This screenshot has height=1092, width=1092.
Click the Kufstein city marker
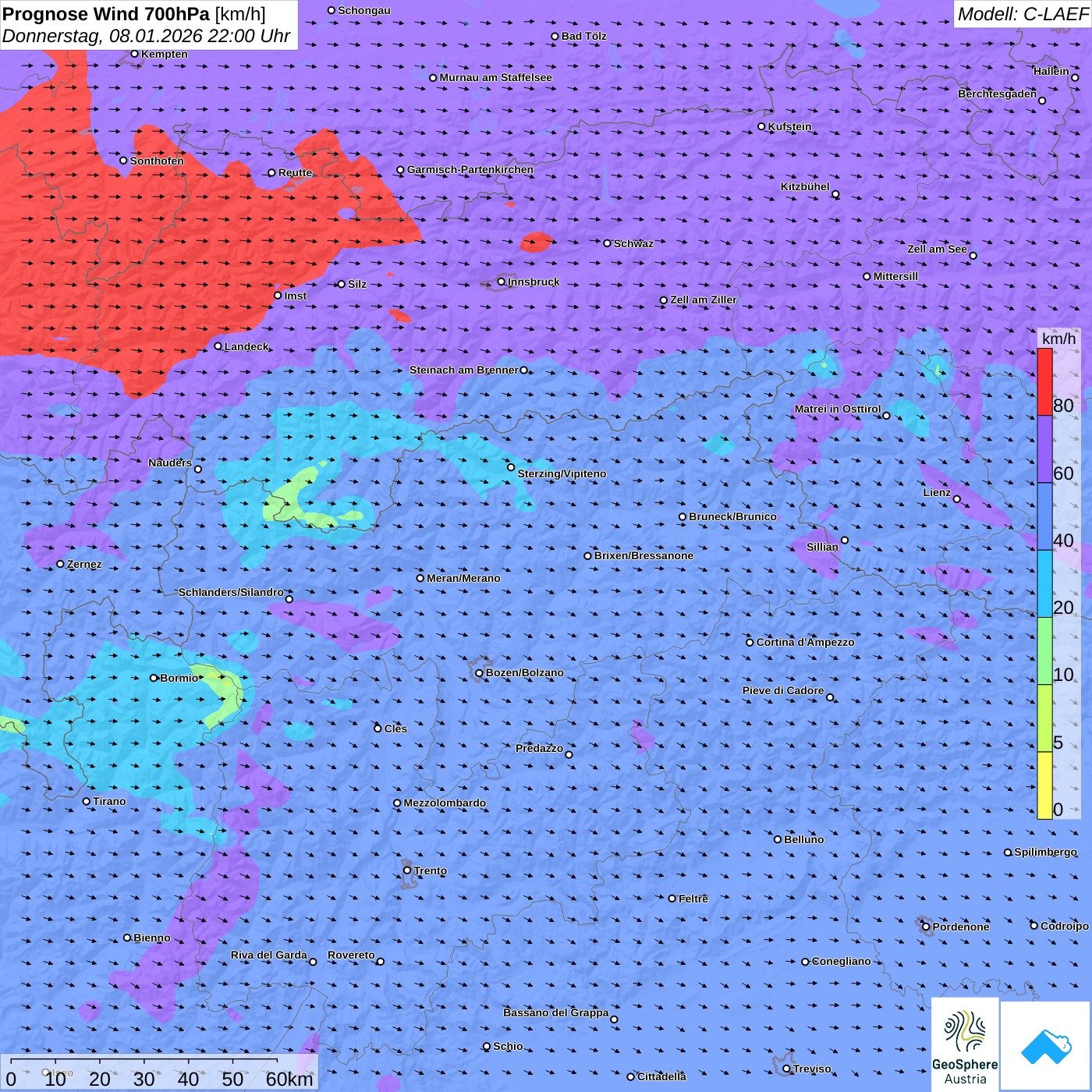[762, 126]
